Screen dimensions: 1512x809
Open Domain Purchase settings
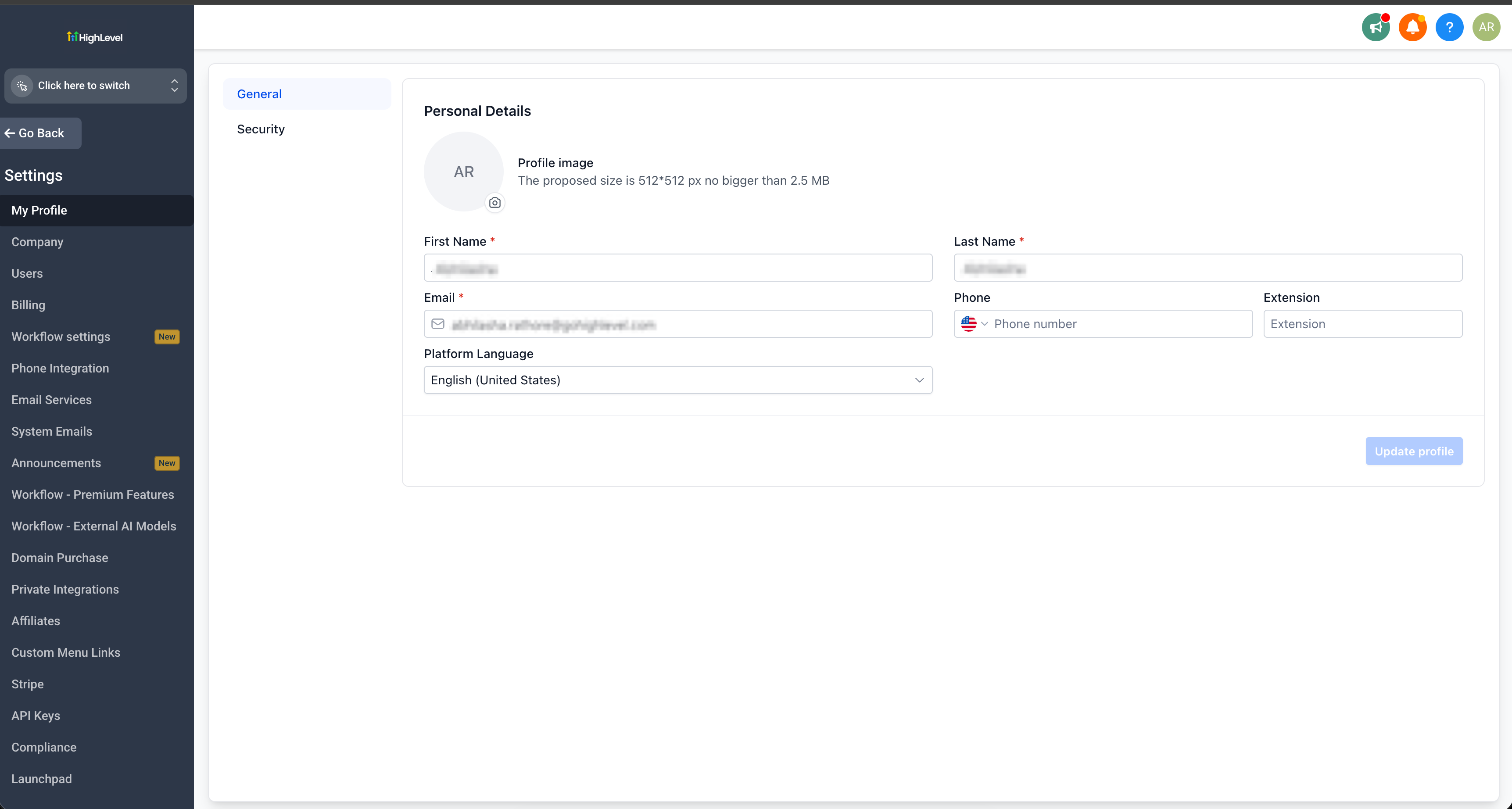97,558
